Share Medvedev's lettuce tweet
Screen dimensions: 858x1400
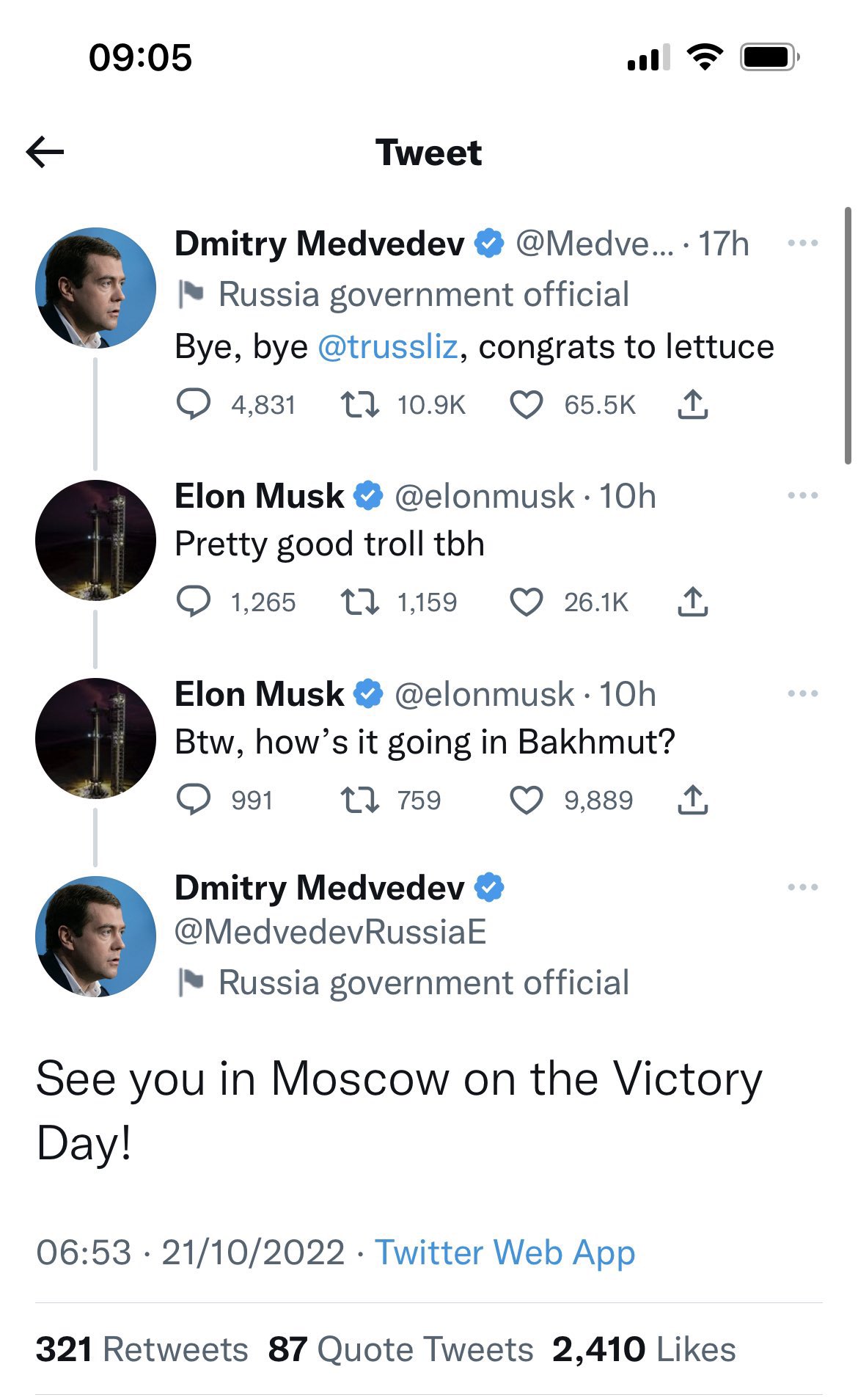tap(692, 404)
